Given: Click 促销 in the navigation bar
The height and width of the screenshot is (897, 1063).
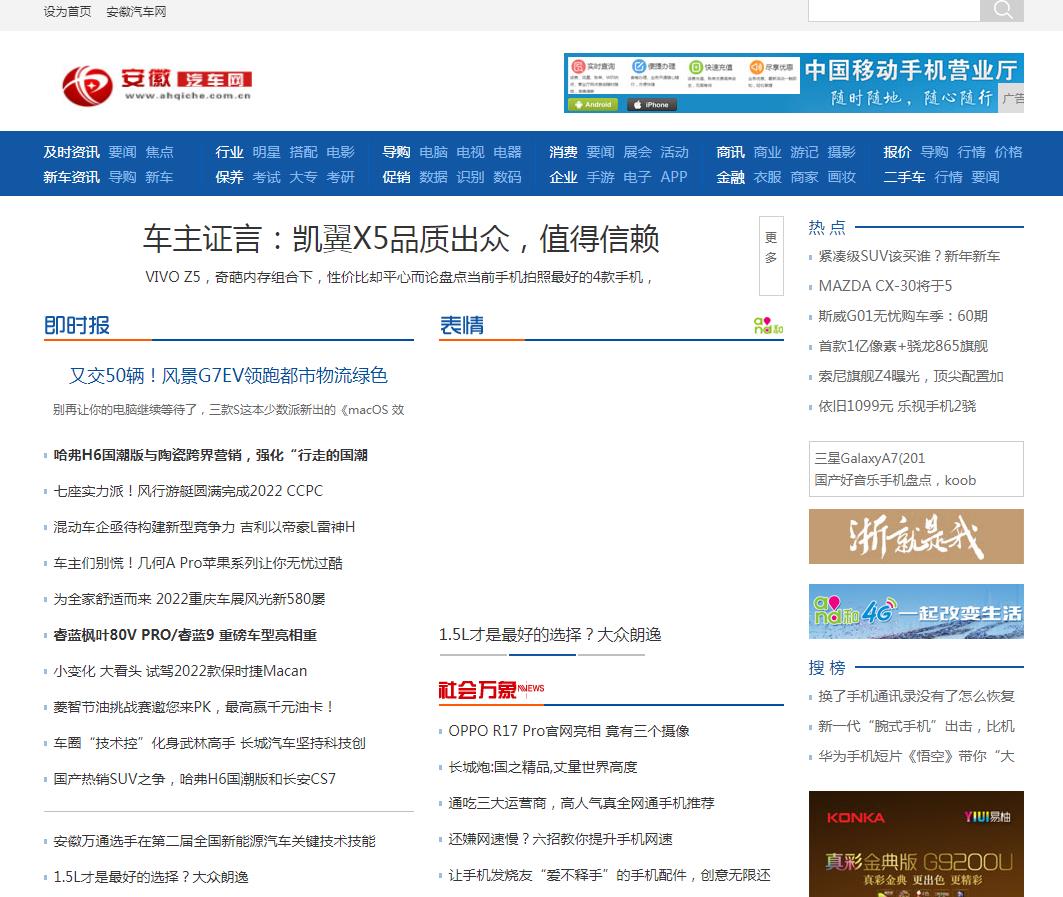Looking at the screenshot, I should [396, 177].
